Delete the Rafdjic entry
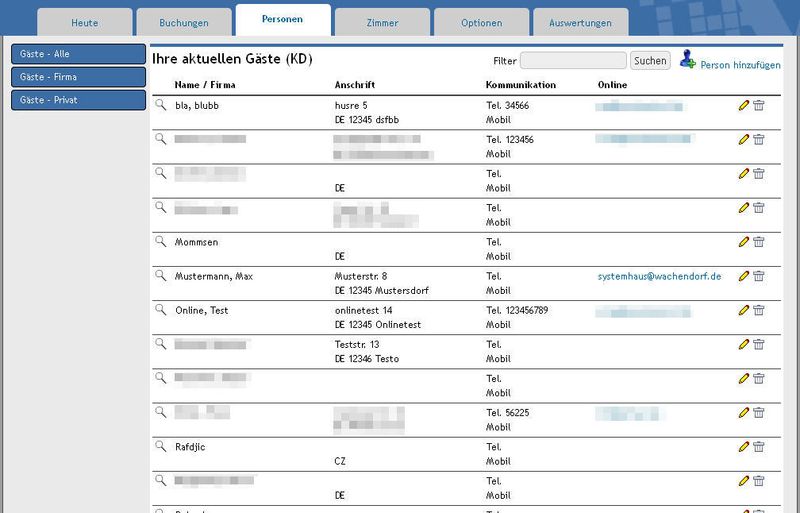This screenshot has height=513, width=800. point(759,446)
